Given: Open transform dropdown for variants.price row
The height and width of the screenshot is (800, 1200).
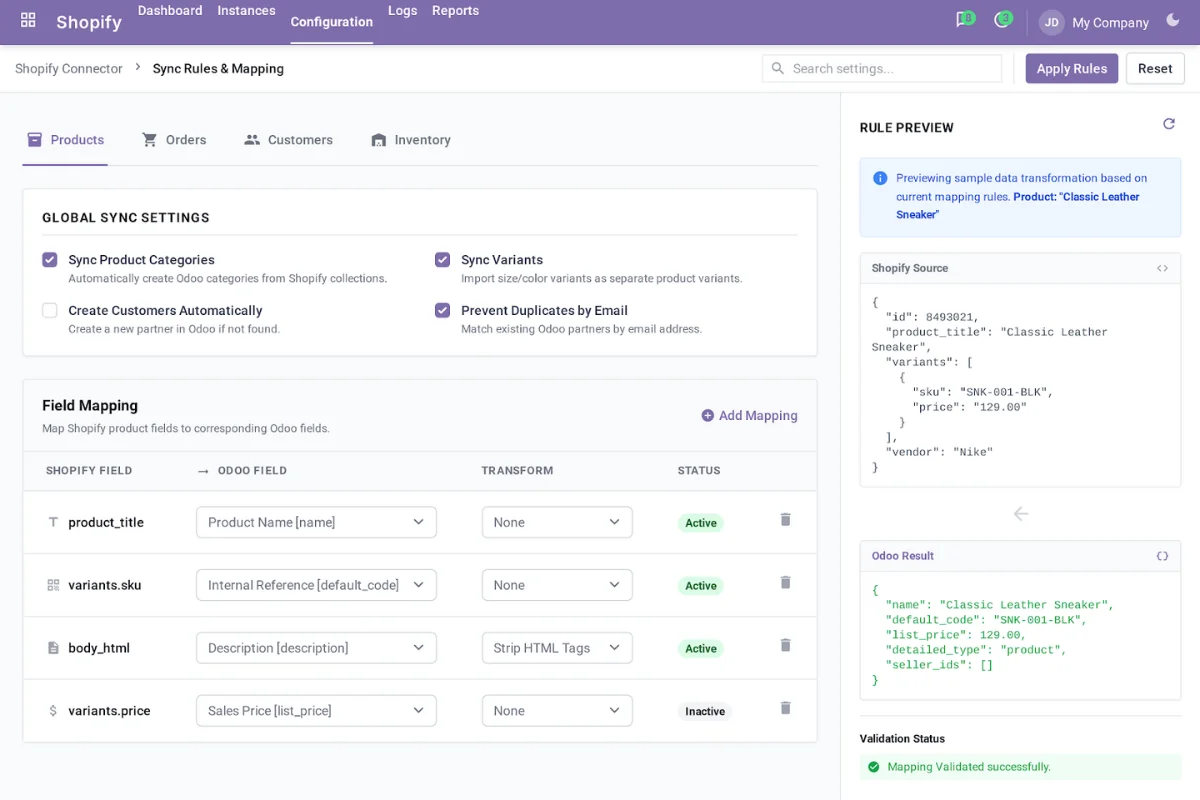Looking at the screenshot, I should [557, 711].
